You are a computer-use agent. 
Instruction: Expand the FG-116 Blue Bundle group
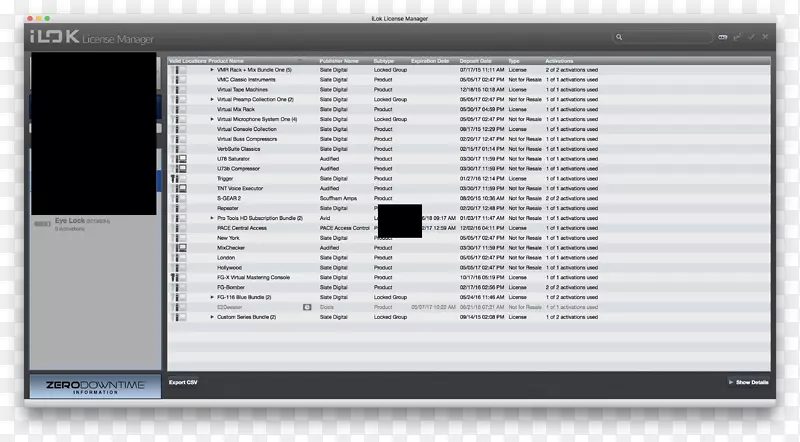[x=212, y=297]
